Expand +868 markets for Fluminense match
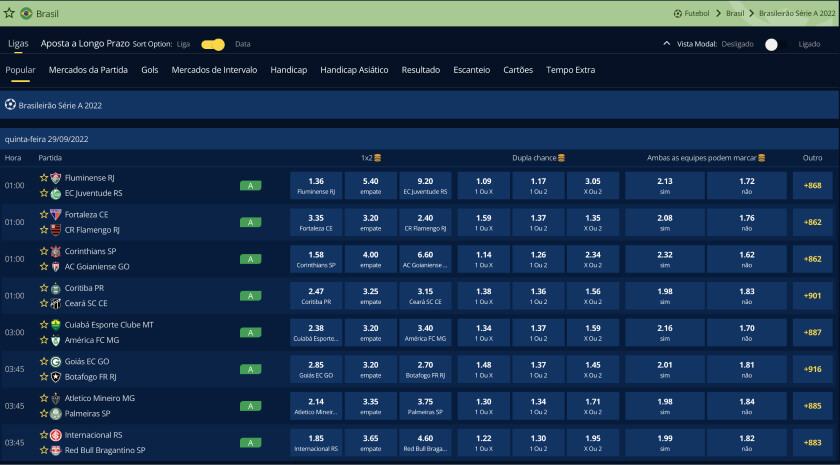This screenshot has width=840, height=465. [x=812, y=185]
